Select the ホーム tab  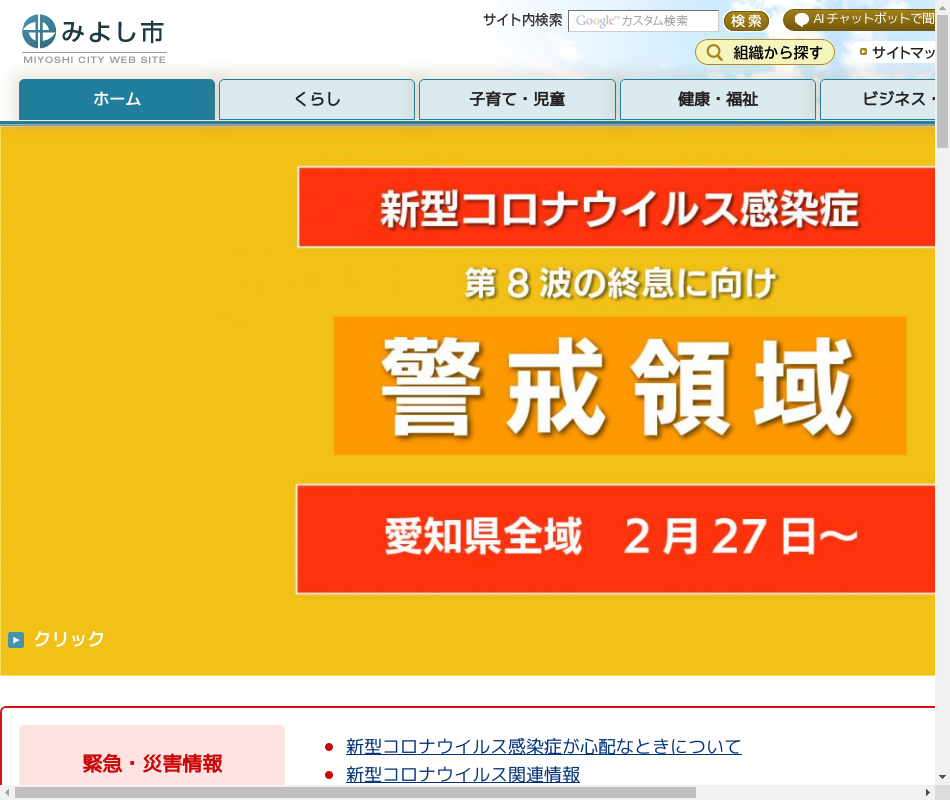click(117, 99)
